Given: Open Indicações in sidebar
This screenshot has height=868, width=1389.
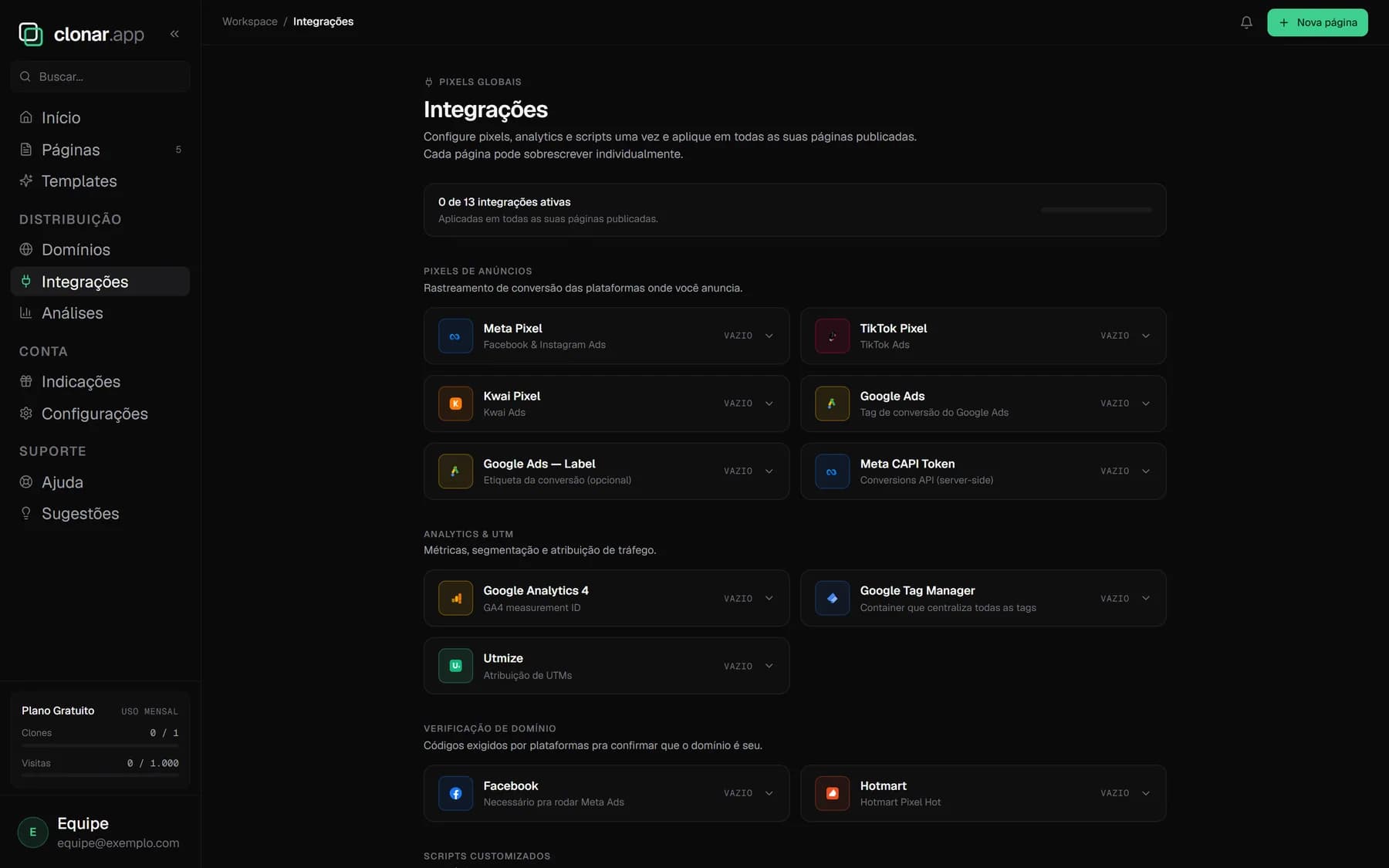Looking at the screenshot, I should click(x=100, y=381).
